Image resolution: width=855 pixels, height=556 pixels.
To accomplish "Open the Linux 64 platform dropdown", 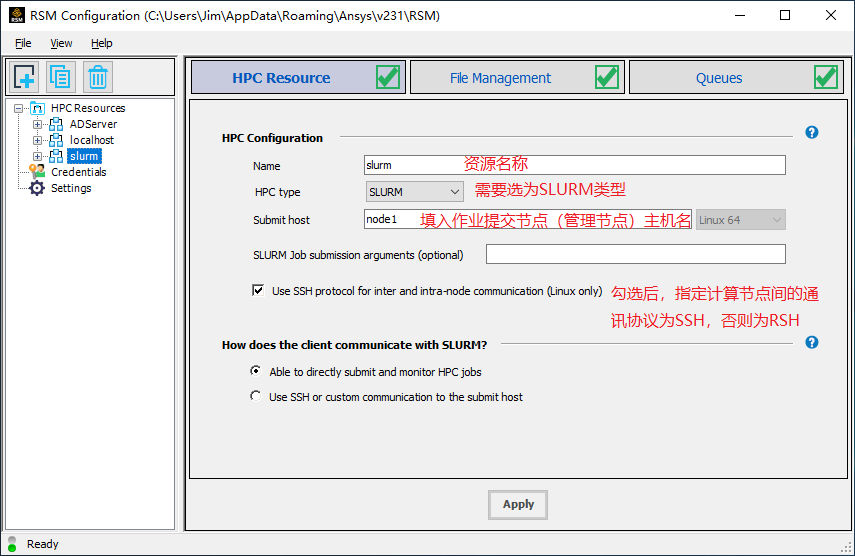I will tap(740, 220).
